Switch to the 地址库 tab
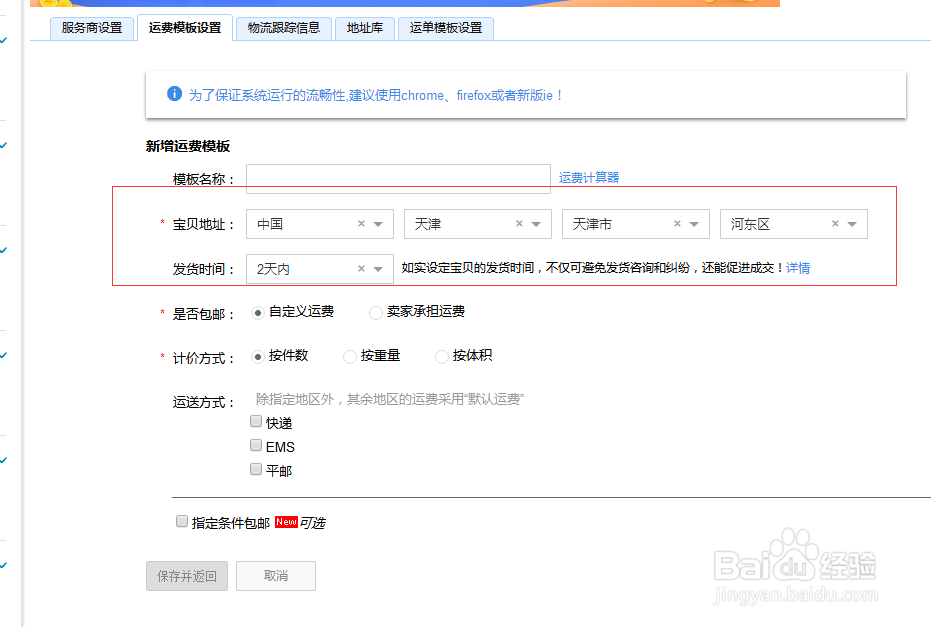The width and height of the screenshot is (931, 627). click(x=365, y=29)
